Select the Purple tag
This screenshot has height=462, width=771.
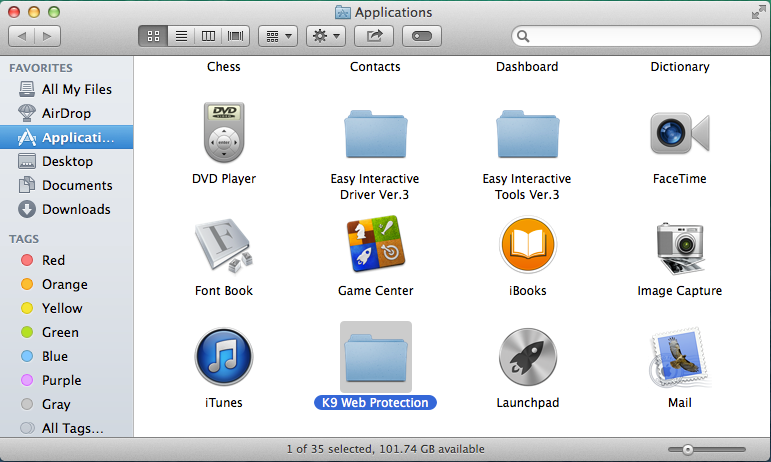[67, 380]
